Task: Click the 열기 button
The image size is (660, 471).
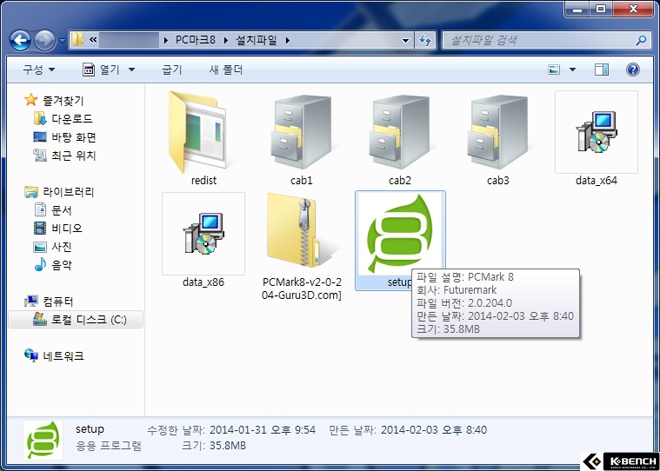Action: [x=101, y=69]
